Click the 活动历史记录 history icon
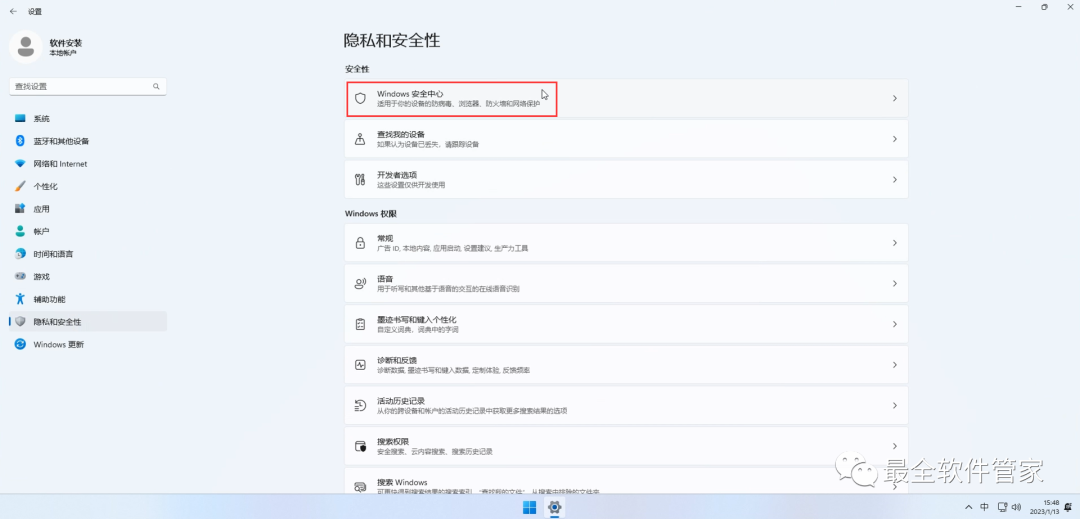1080x519 pixels. tap(360, 405)
